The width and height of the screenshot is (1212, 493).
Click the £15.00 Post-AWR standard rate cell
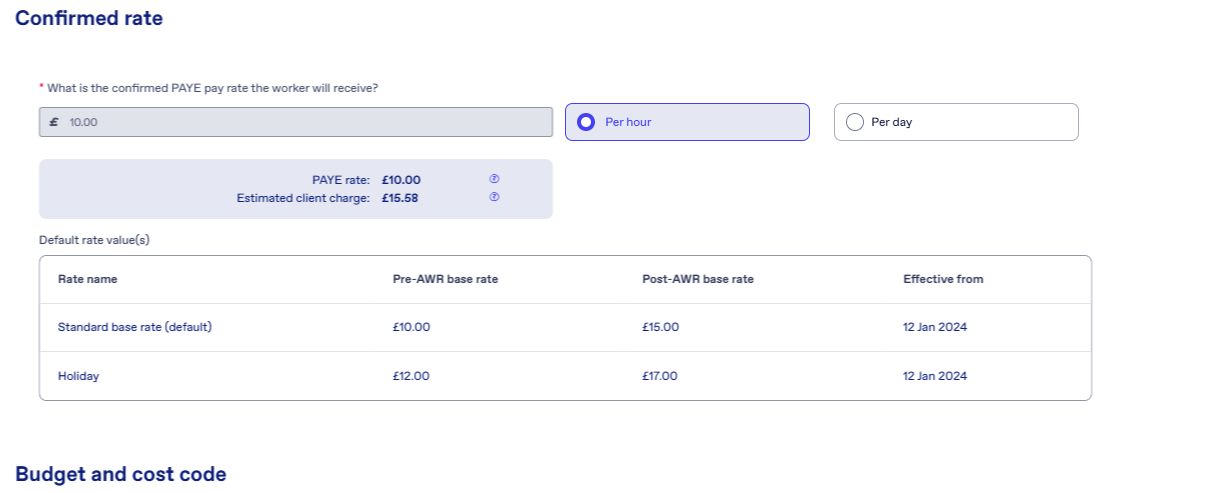(x=661, y=327)
